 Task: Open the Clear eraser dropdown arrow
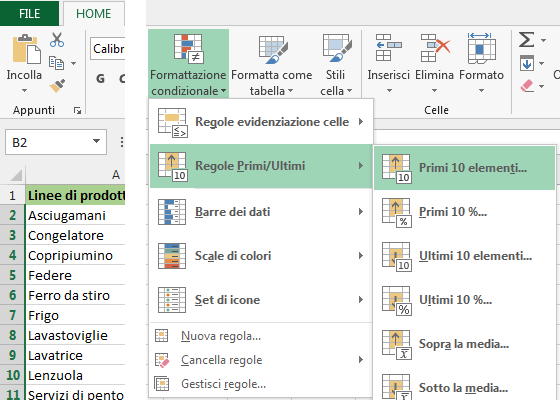[542, 86]
